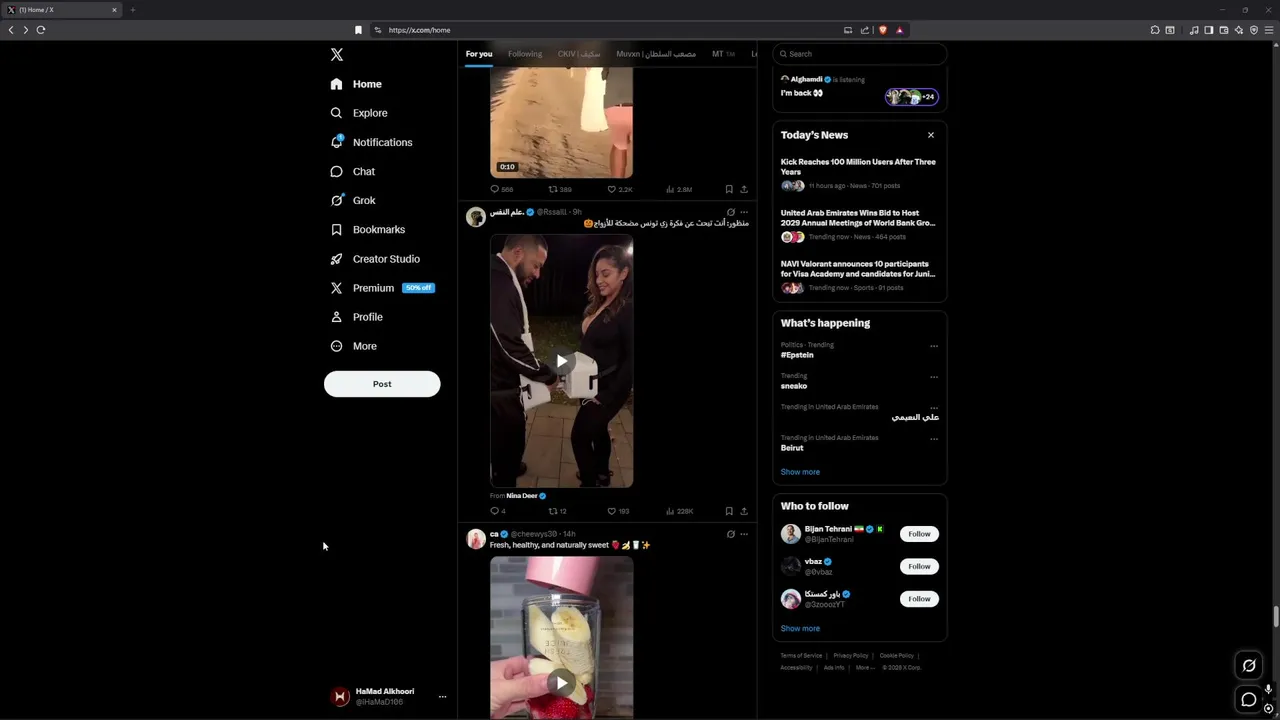Click the browser reload button
This screenshot has height=720, width=1280.
[x=41, y=30]
